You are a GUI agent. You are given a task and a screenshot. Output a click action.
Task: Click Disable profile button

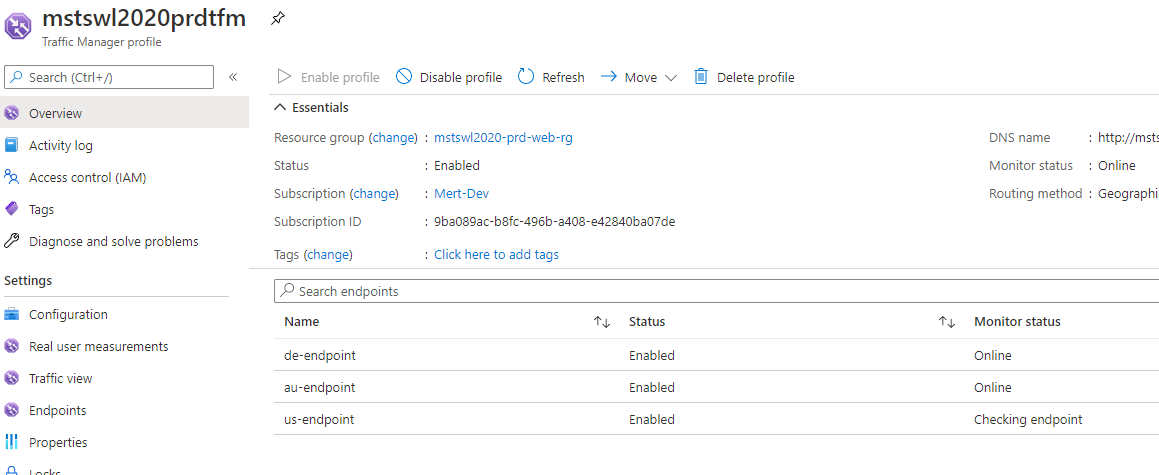(449, 77)
